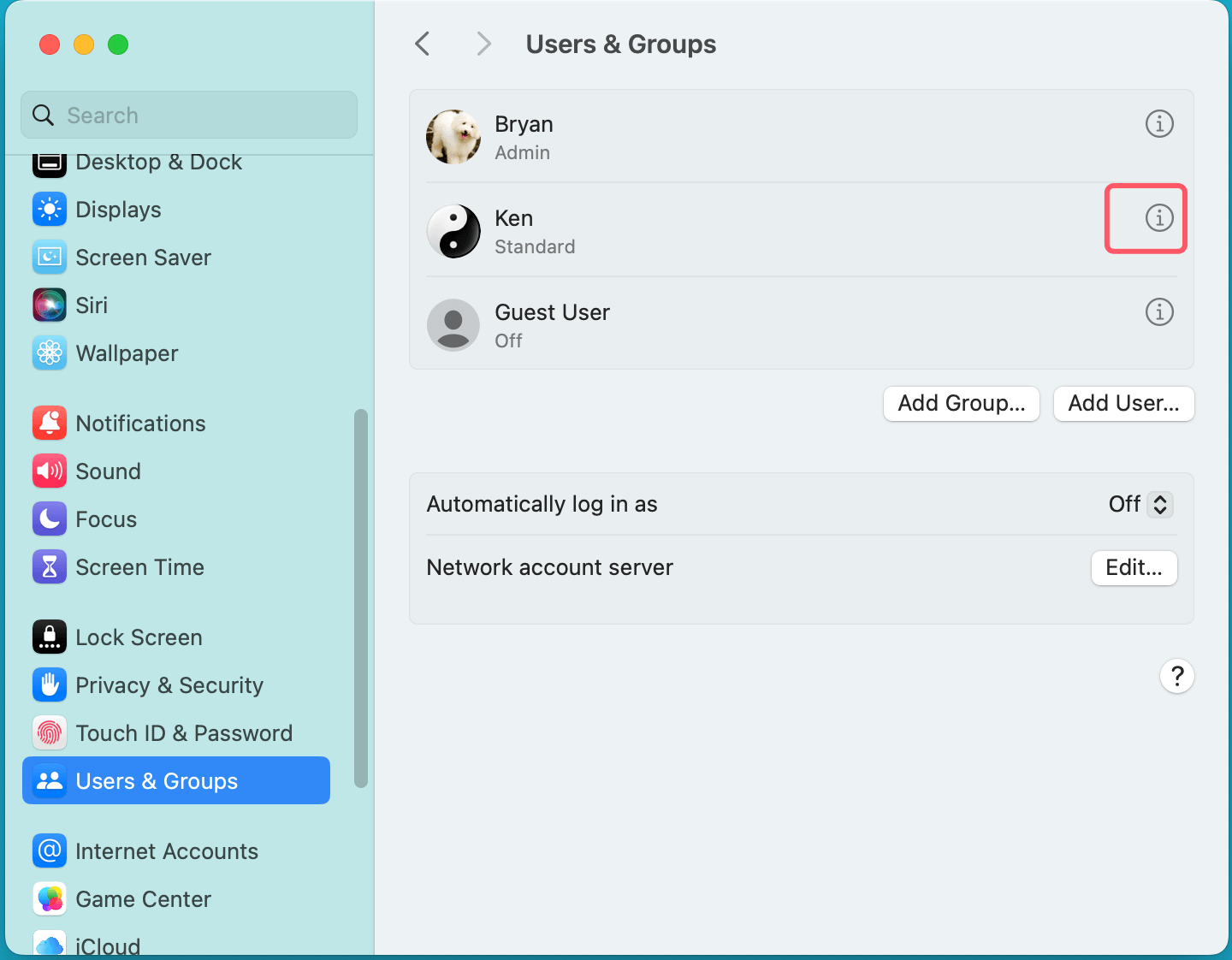
Task: Click the Lock Screen padlock icon
Action: click(49, 637)
